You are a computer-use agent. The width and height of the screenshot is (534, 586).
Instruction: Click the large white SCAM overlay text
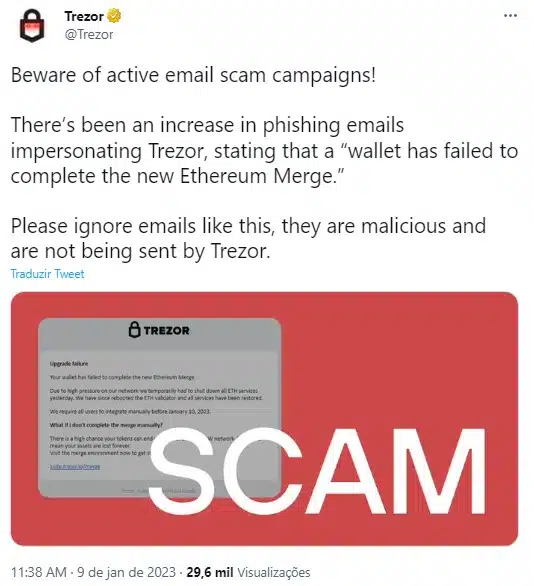(x=317, y=473)
